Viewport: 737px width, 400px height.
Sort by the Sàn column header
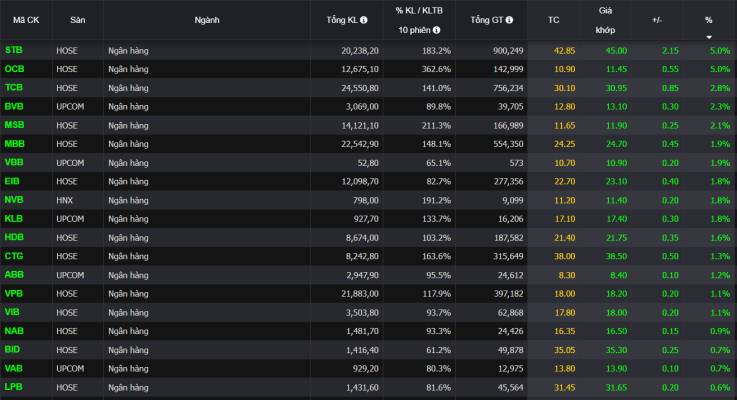(78, 20)
